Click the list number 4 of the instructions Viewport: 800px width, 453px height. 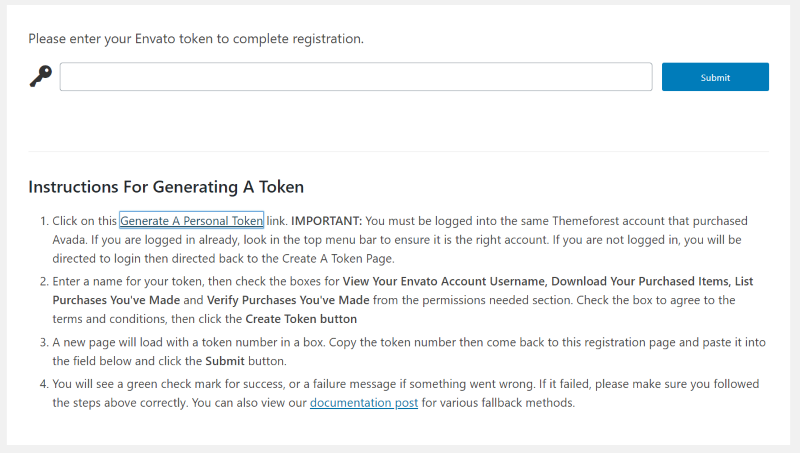44,384
